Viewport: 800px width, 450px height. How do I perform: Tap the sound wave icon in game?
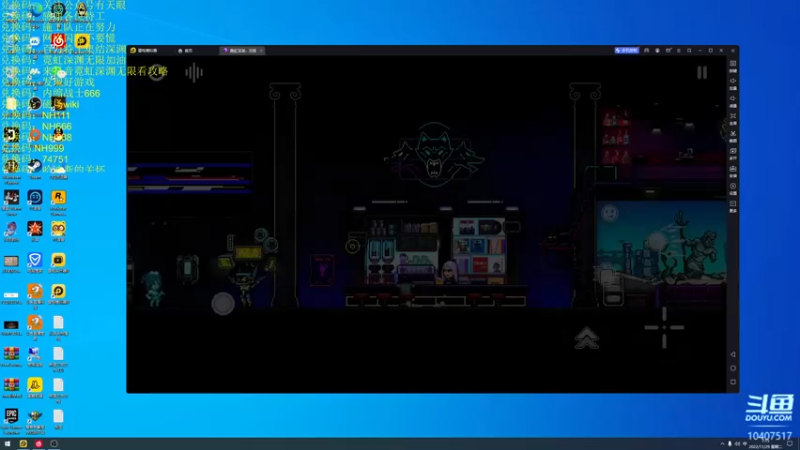194,72
